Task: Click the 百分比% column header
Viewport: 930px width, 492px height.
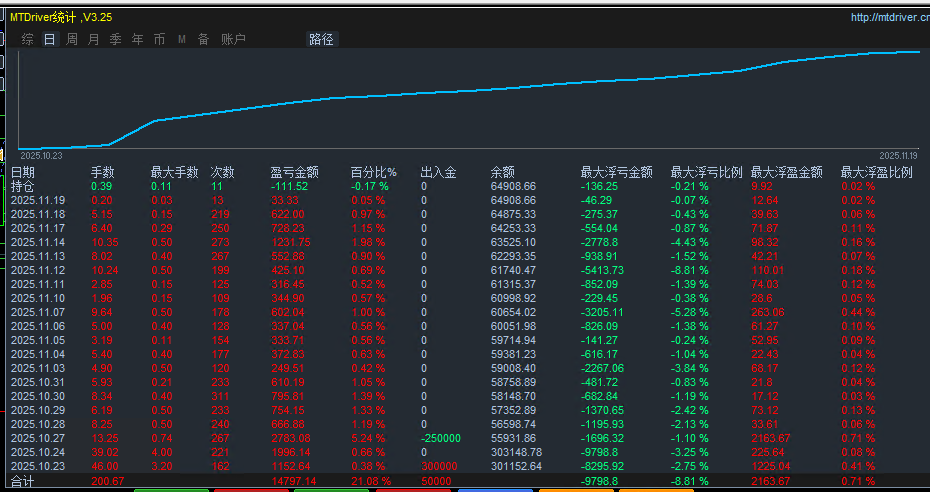Action: pyautogui.click(x=374, y=172)
